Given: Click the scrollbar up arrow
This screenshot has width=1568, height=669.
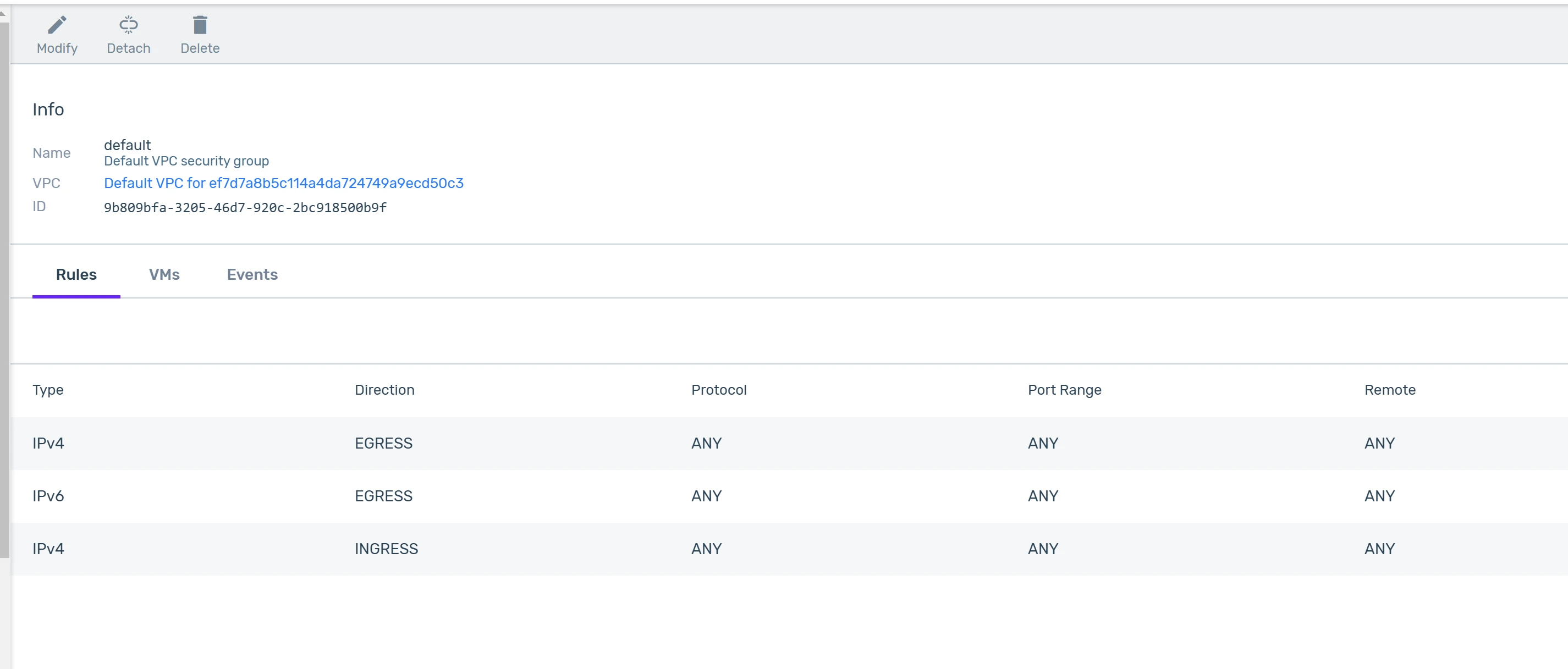Looking at the screenshot, I should [3, 12].
